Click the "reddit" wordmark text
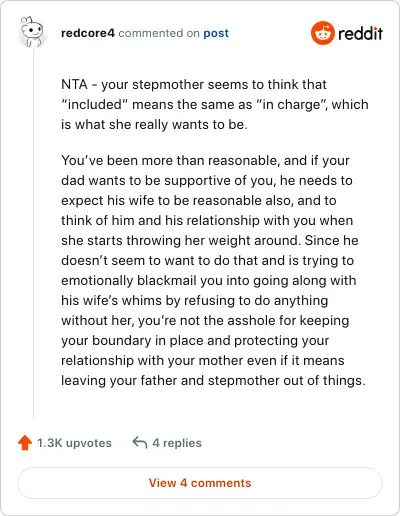 pyautogui.click(x=360, y=33)
